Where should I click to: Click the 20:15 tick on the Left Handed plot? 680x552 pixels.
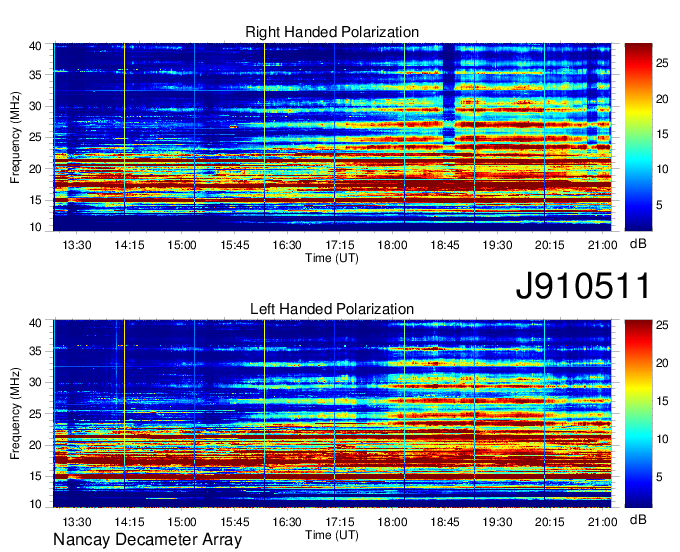(x=550, y=522)
